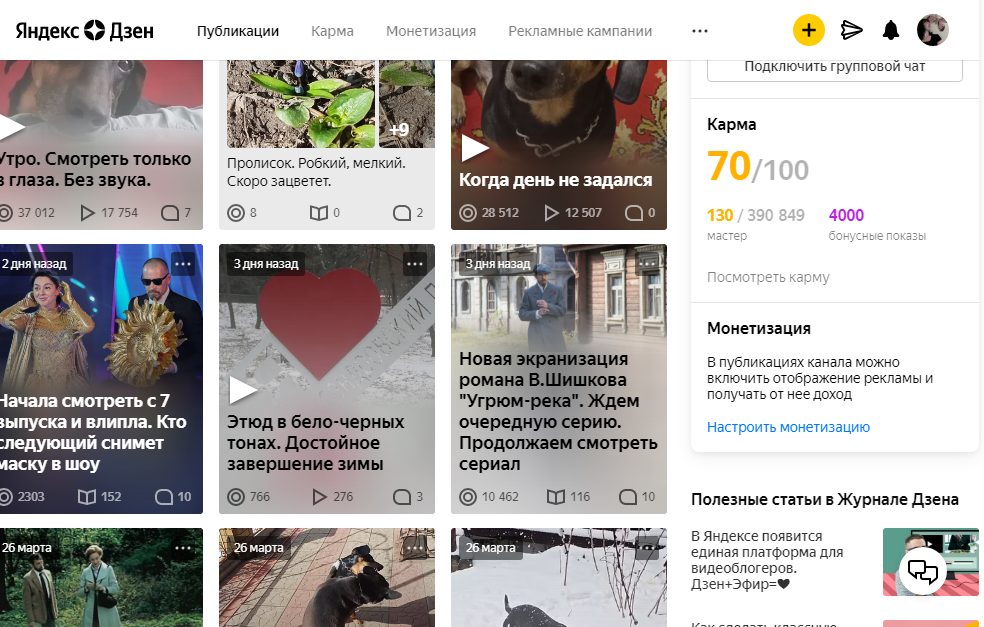Click the Яндекс Дзен logo
This screenshot has width=984, height=627.
point(85,30)
